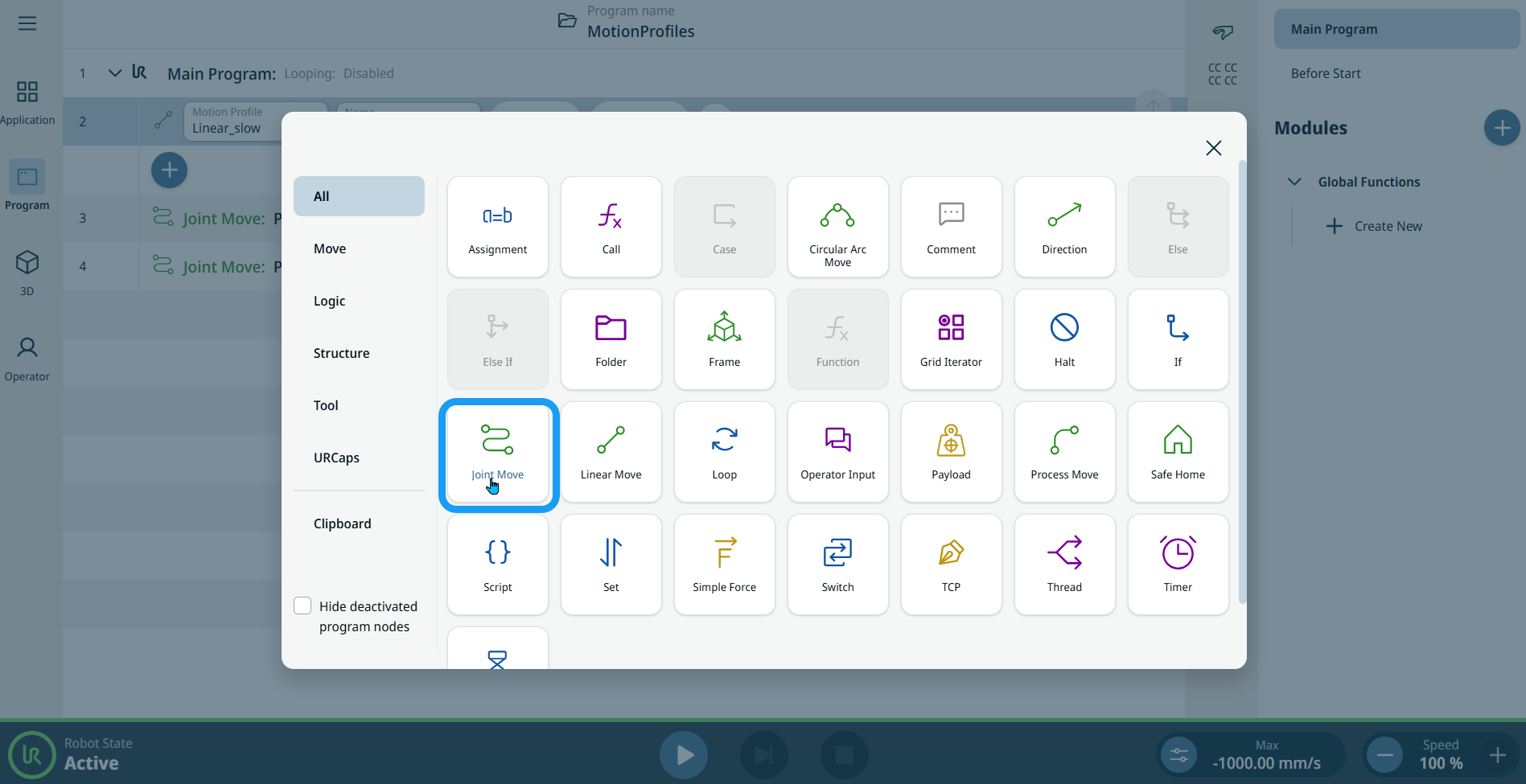Pick the Grid Iterator node
Screen dimensions: 1526x784
(951, 340)
